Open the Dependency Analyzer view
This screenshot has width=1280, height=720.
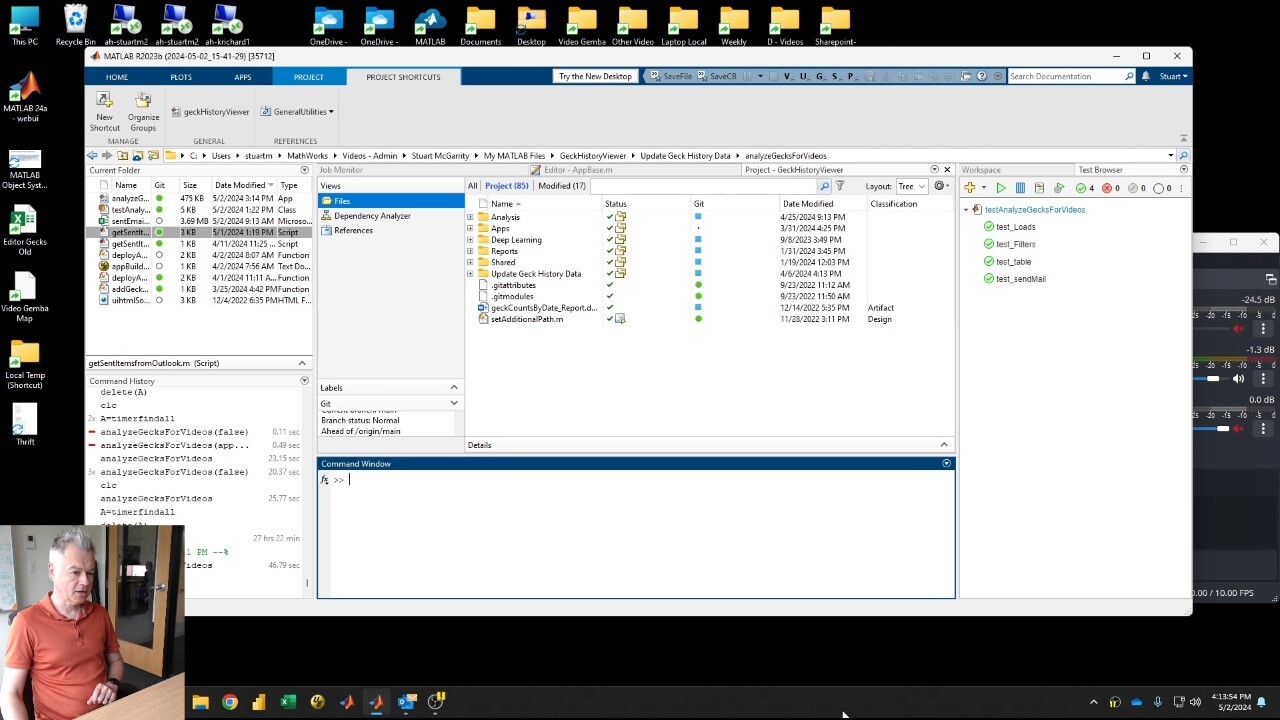[372, 216]
